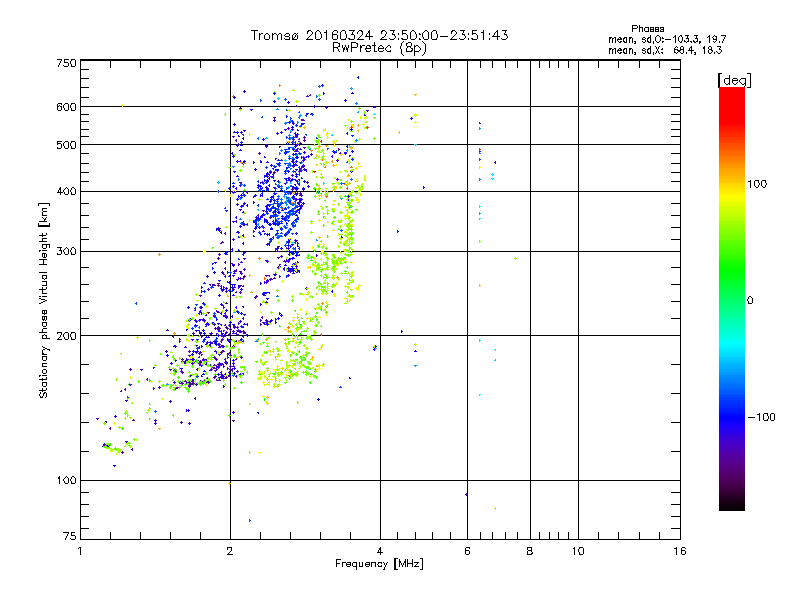This screenshot has height=600, width=800.
Task: Click the "Phases" heading at top right
Action: (647, 29)
